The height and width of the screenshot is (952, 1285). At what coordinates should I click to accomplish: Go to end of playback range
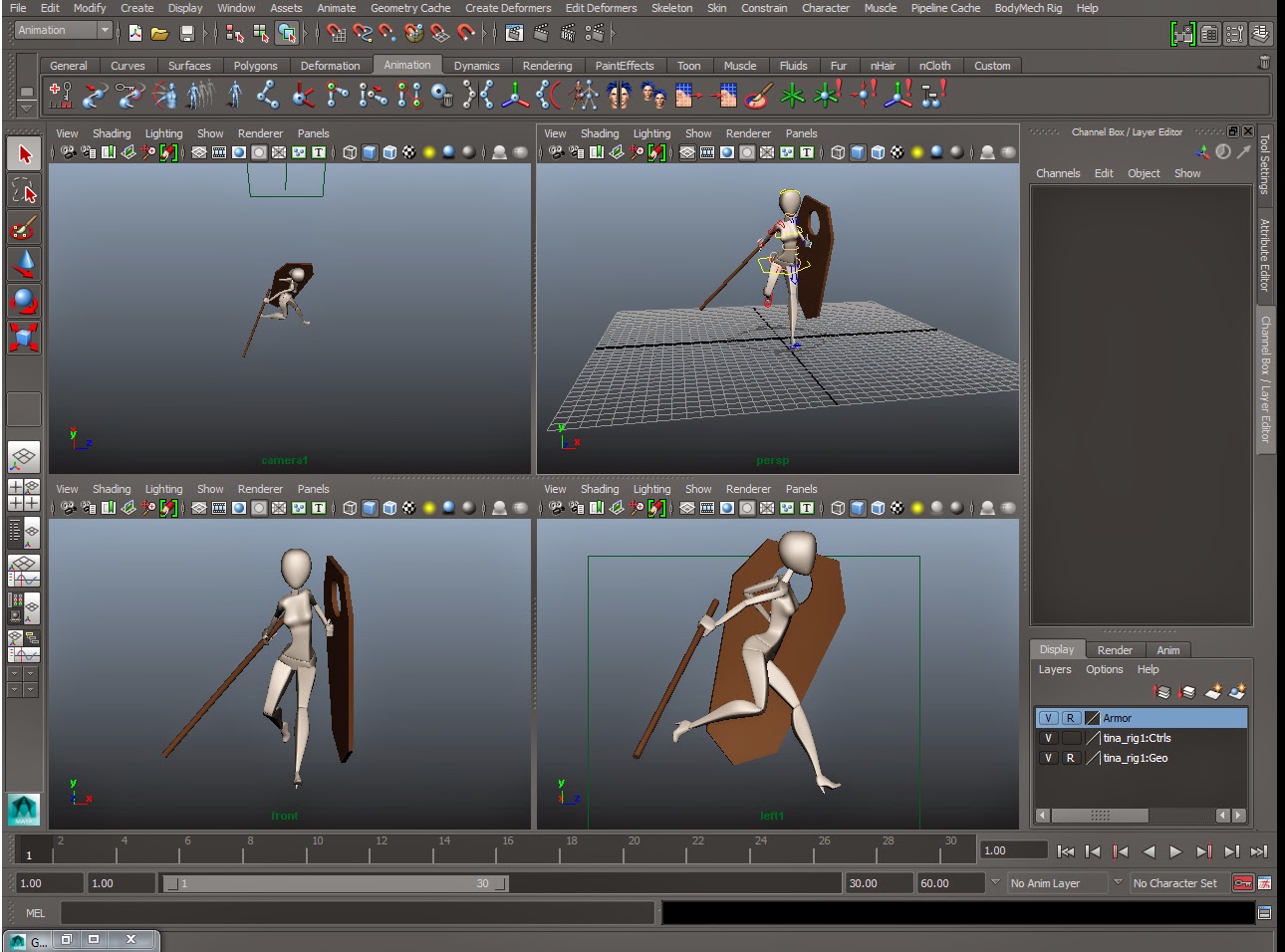point(1259,851)
